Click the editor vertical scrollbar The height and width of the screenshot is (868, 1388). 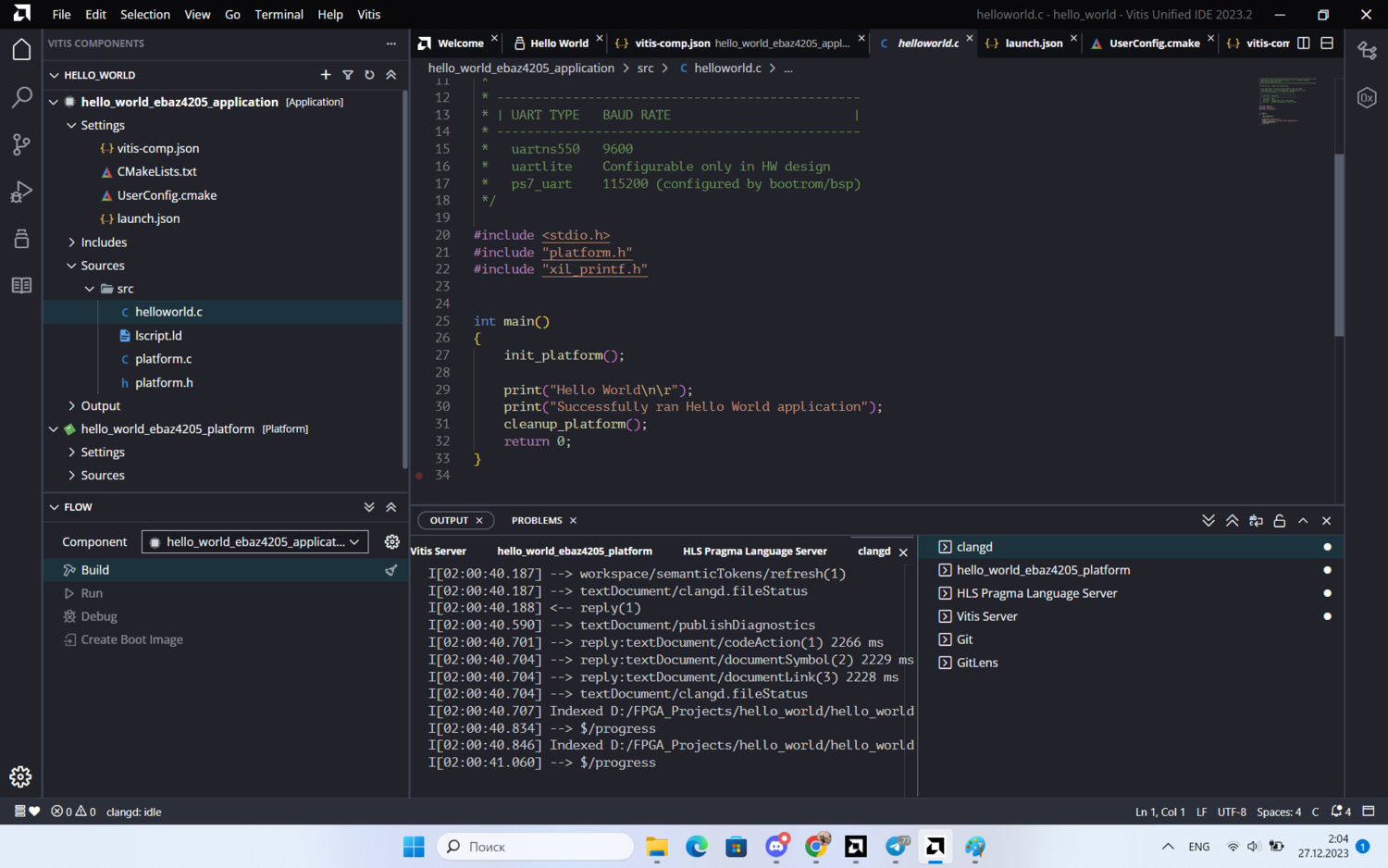coord(1338,244)
